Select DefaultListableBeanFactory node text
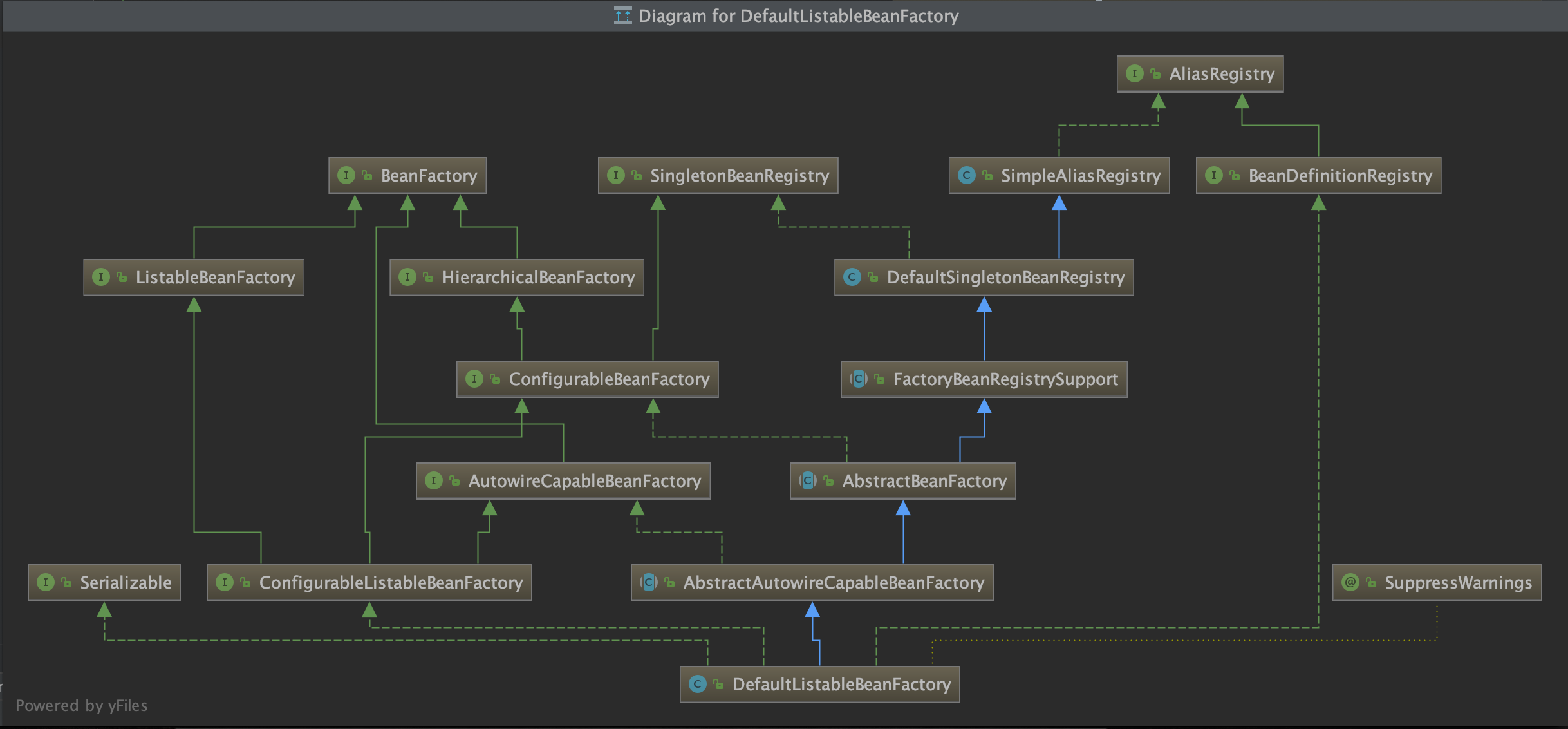The height and width of the screenshot is (729, 1568). click(841, 685)
